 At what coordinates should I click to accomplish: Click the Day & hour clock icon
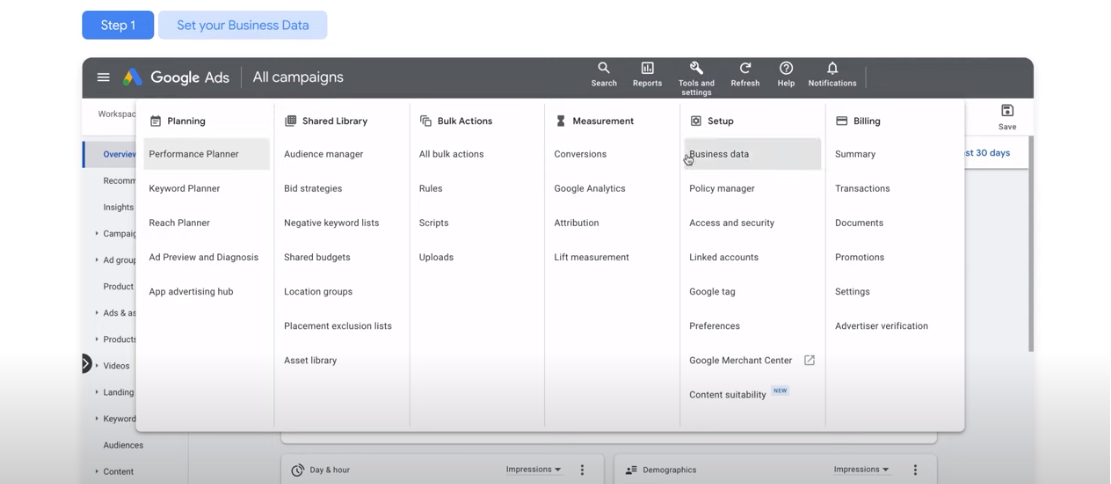(298, 470)
